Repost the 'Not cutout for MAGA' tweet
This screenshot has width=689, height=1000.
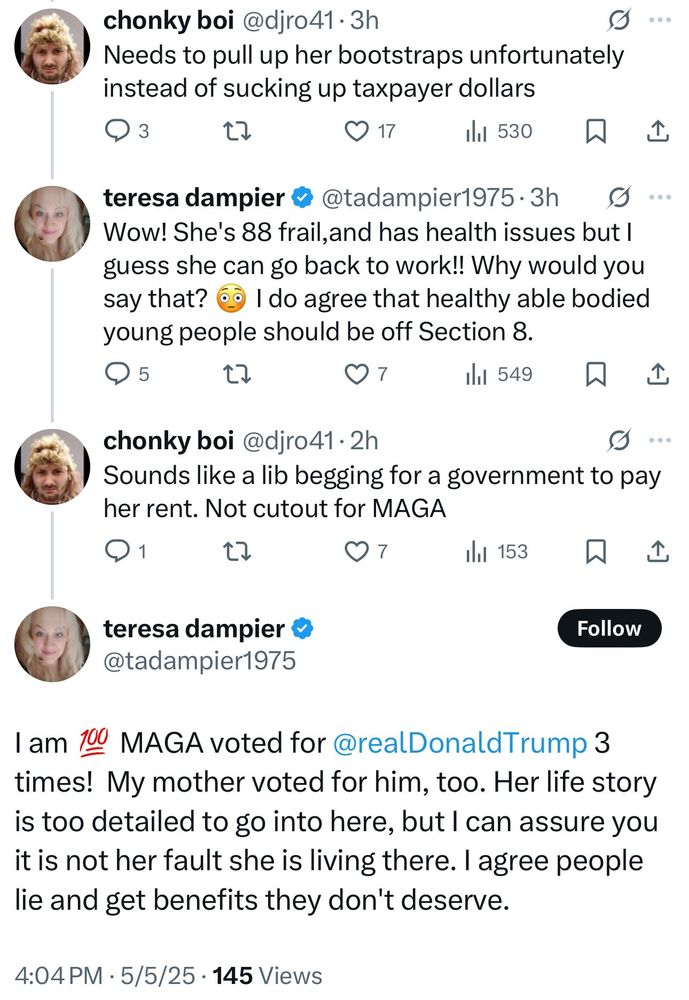[233, 551]
